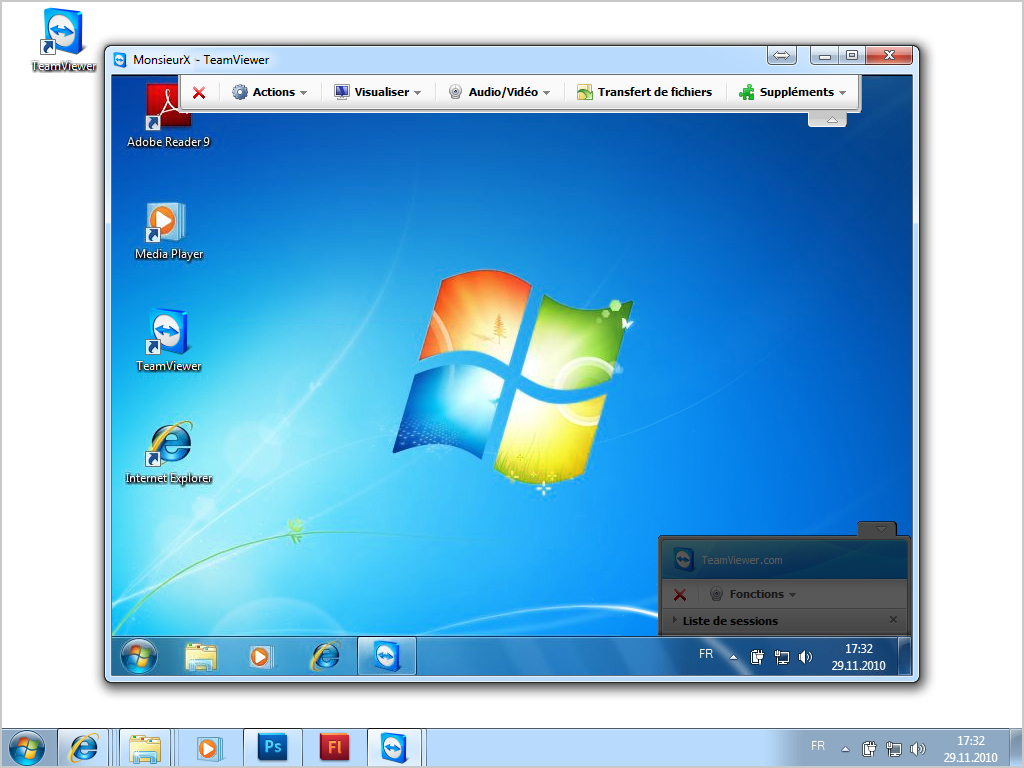Expand the Liste de sessions section
1024x768 pixels.
pos(729,621)
